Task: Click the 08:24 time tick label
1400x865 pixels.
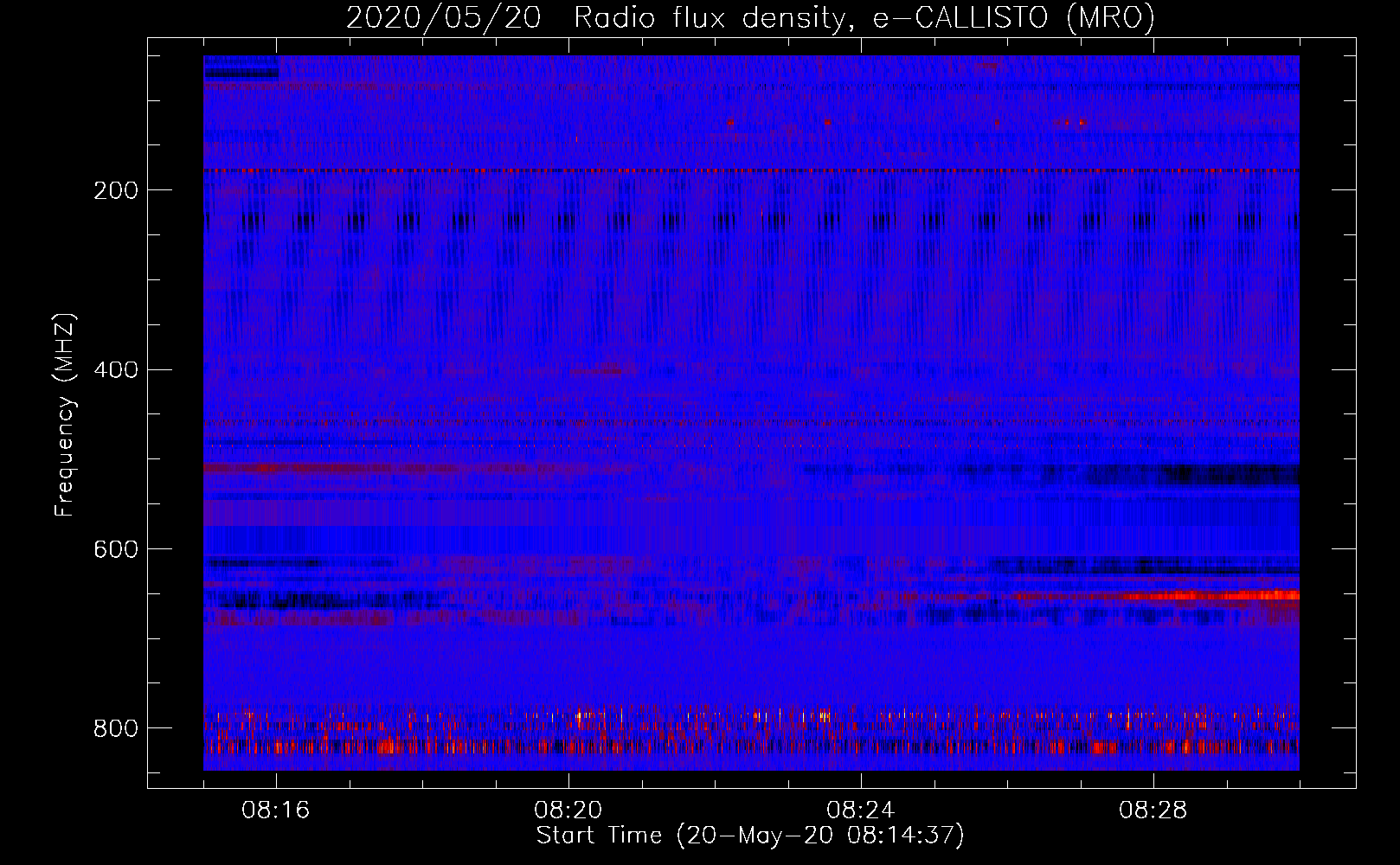Action: tap(861, 811)
